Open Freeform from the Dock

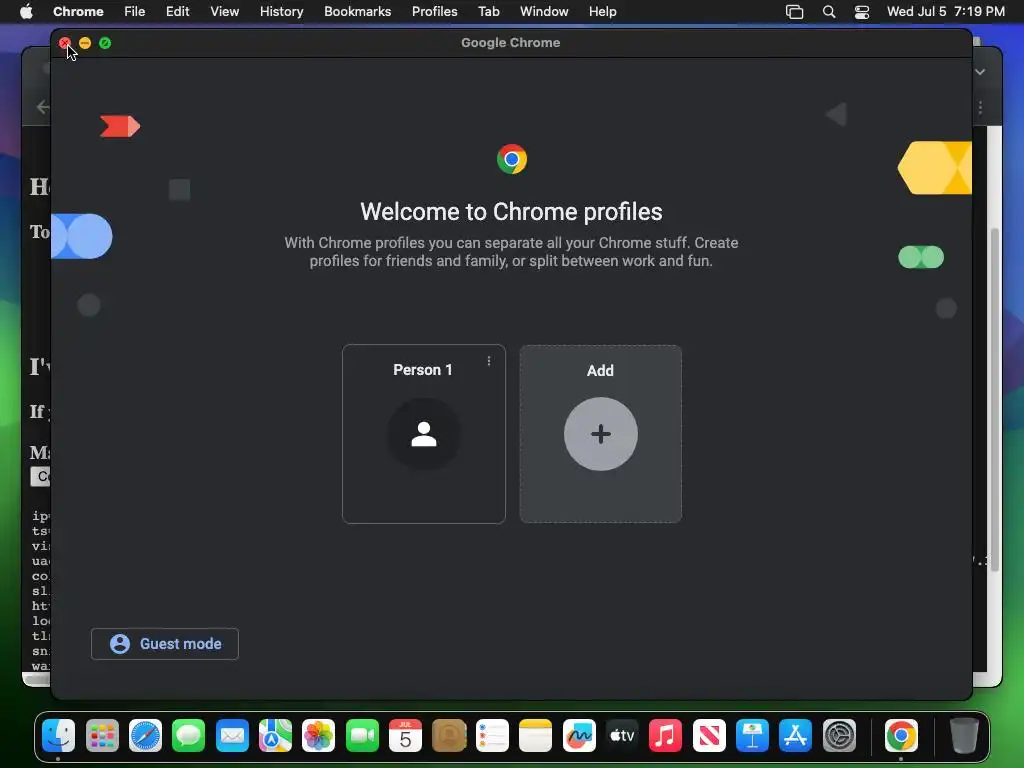tap(579, 736)
